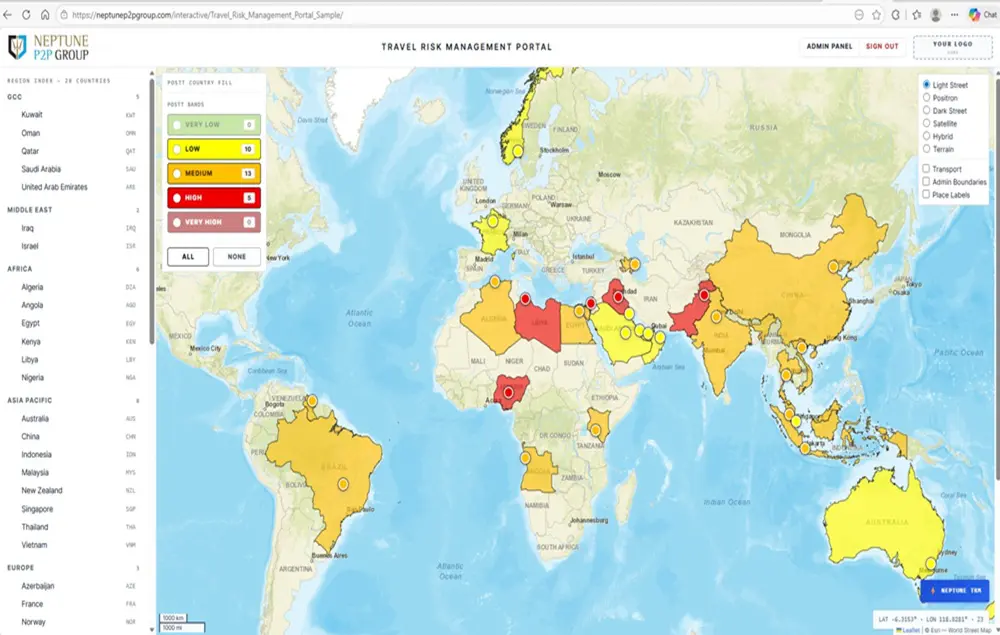Toggle the Very High risk band

tap(214, 222)
